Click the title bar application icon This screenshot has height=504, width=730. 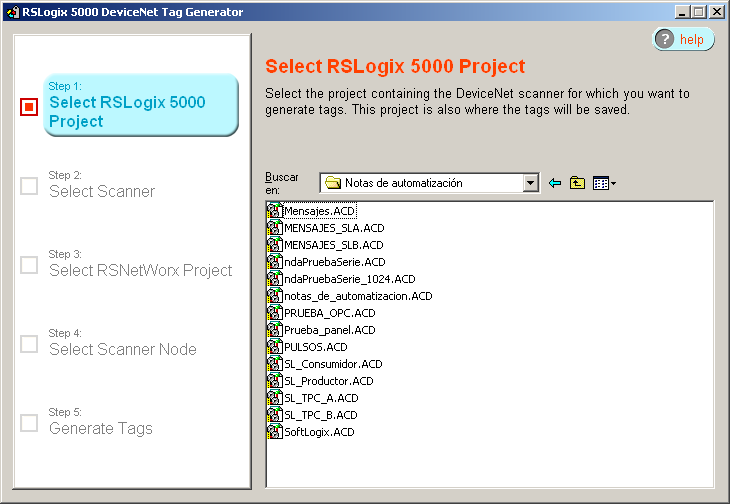(13, 12)
